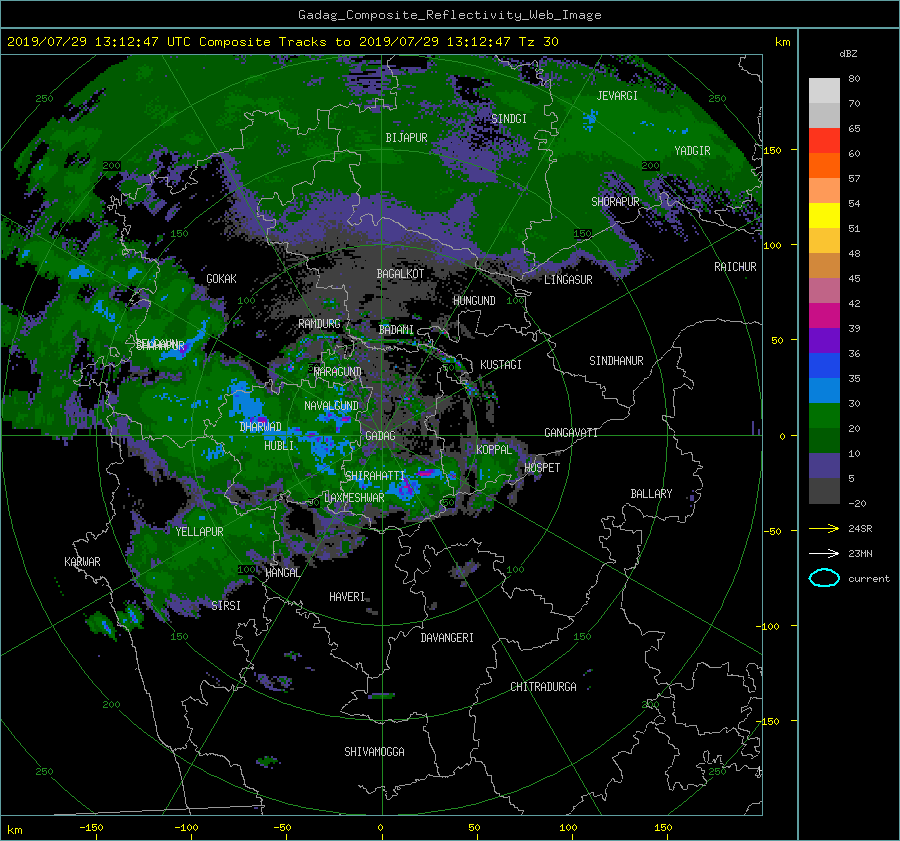
Task: Click the CHITRADURGA city label
Action: tap(543, 687)
